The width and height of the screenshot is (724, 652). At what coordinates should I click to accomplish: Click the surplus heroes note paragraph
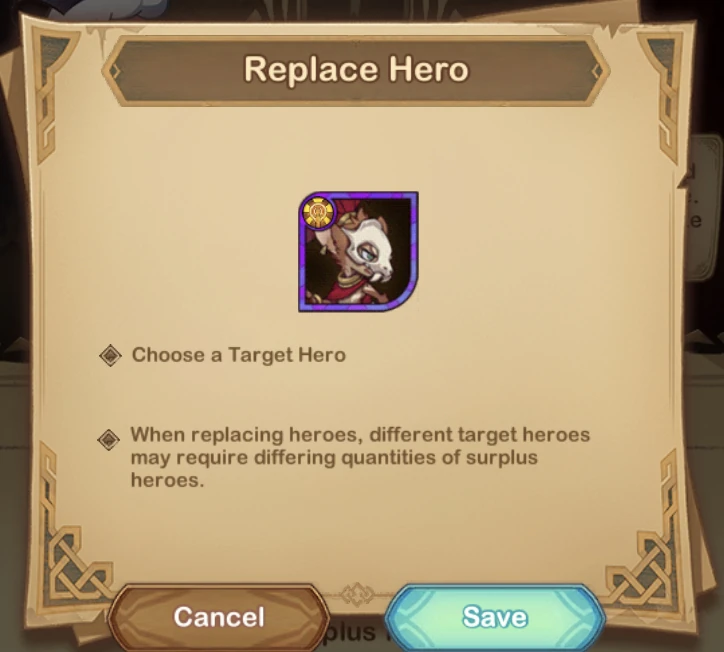(360, 457)
